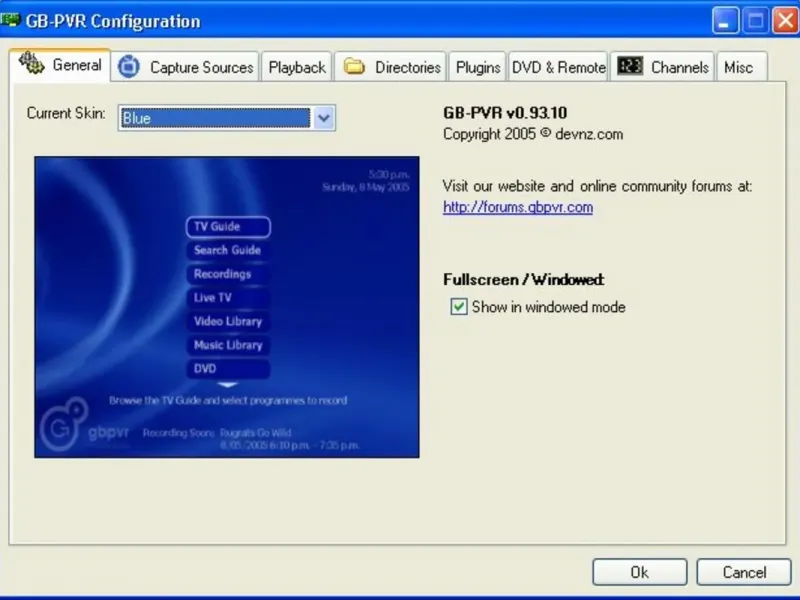Image resolution: width=800 pixels, height=600 pixels.
Task: Click Live TV in skin preview
Action: point(228,297)
